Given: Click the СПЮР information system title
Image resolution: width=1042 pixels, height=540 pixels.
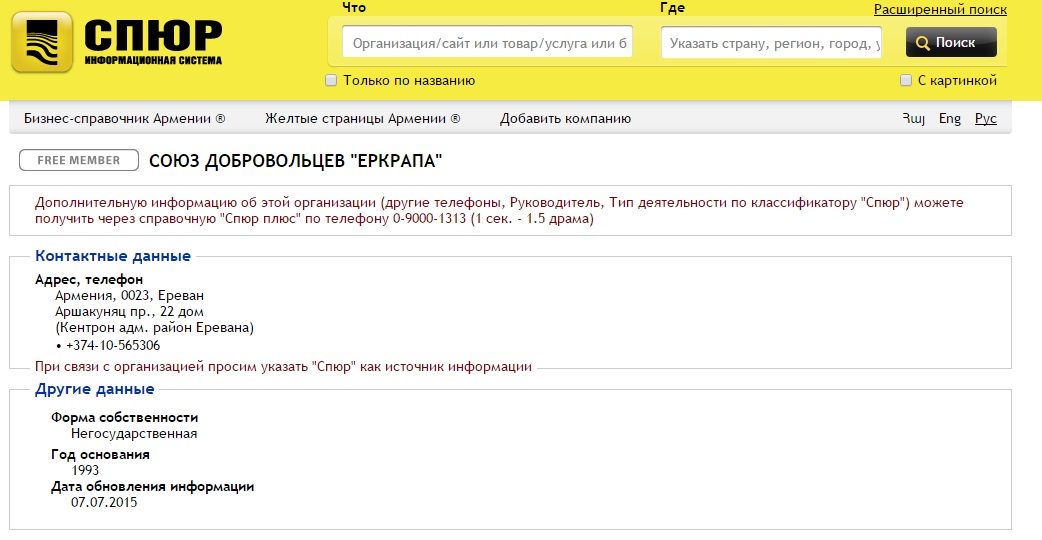Looking at the screenshot, I should tap(153, 43).
